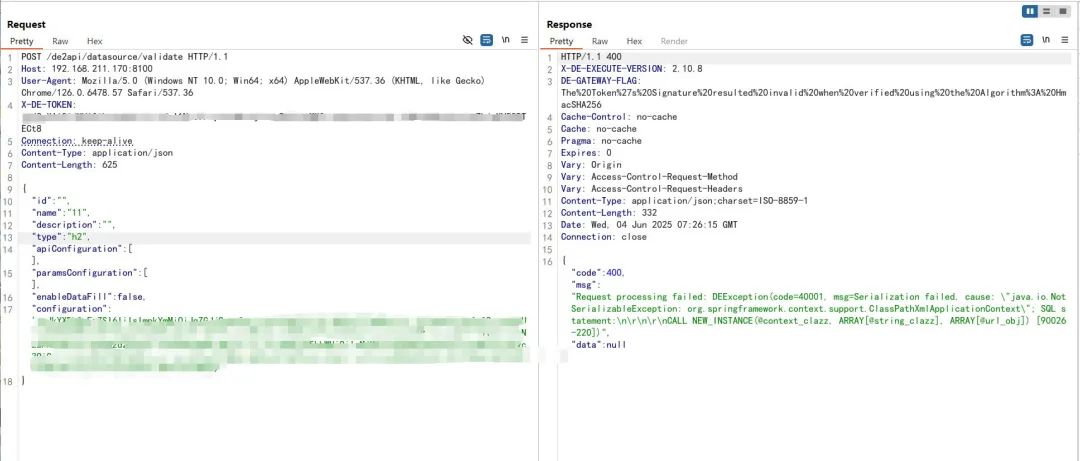The image size is (1080, 461).
Task: Click the 'Request processing failed' error message
Action: pos(820,315)
